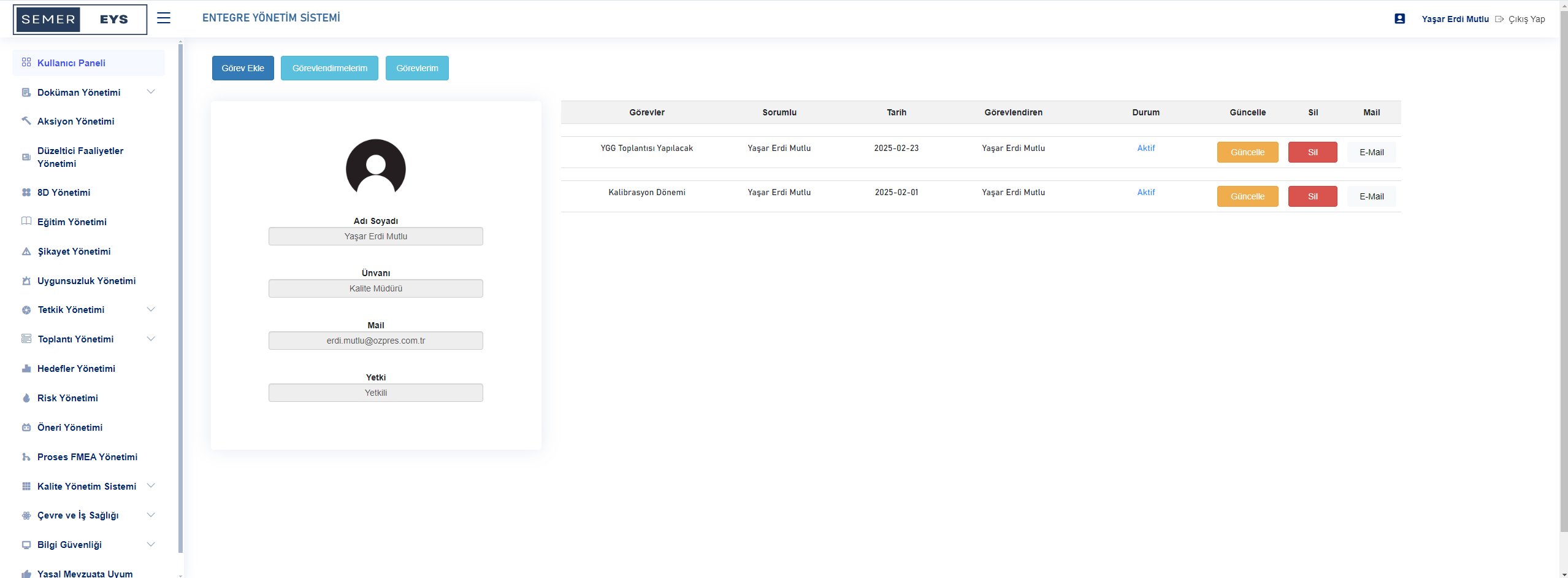Open the Kullanıcı Paneli menu item
Viewport: 1568px width, 578px height.
(x=71, y=63)
